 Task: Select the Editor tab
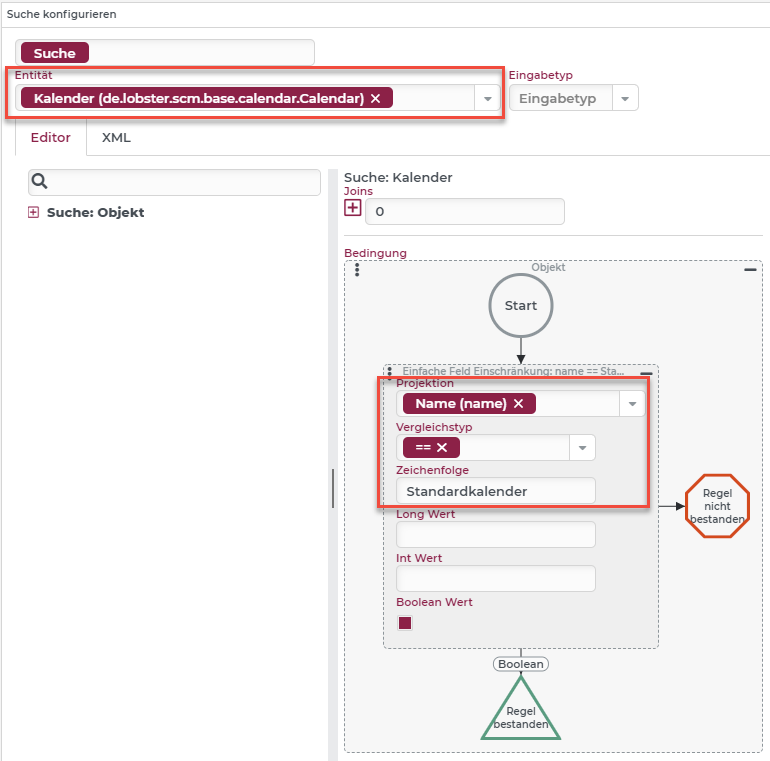click(x=51, y=138)
